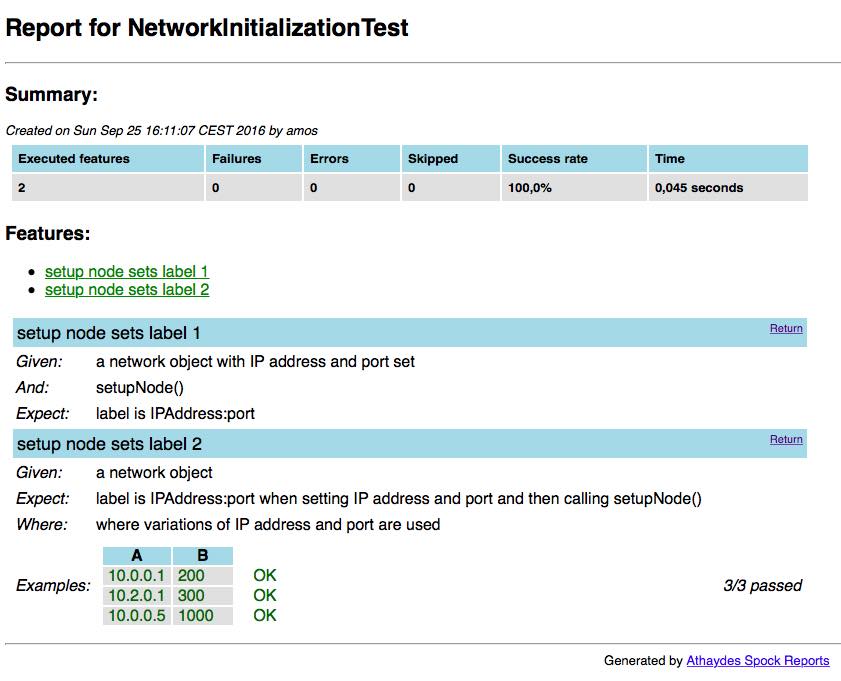Click Return in the label 1 section header
Viewport: 841px width, 681px height.
tap(785, 328)
